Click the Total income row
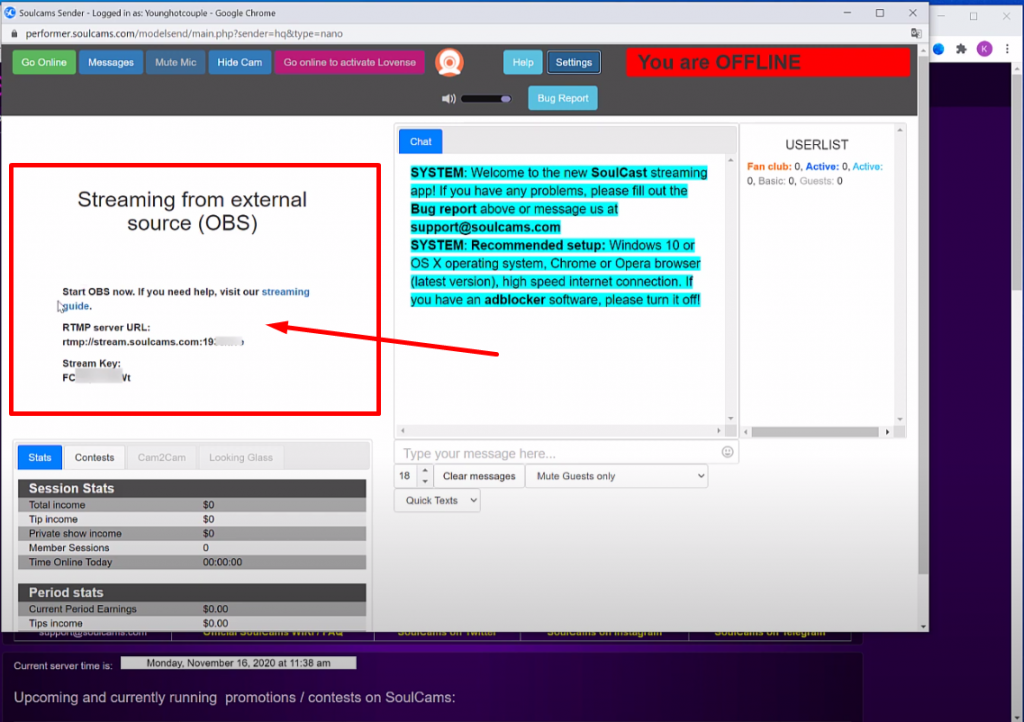This screenshot has width=1024, height=722. (x=192, y=505)
